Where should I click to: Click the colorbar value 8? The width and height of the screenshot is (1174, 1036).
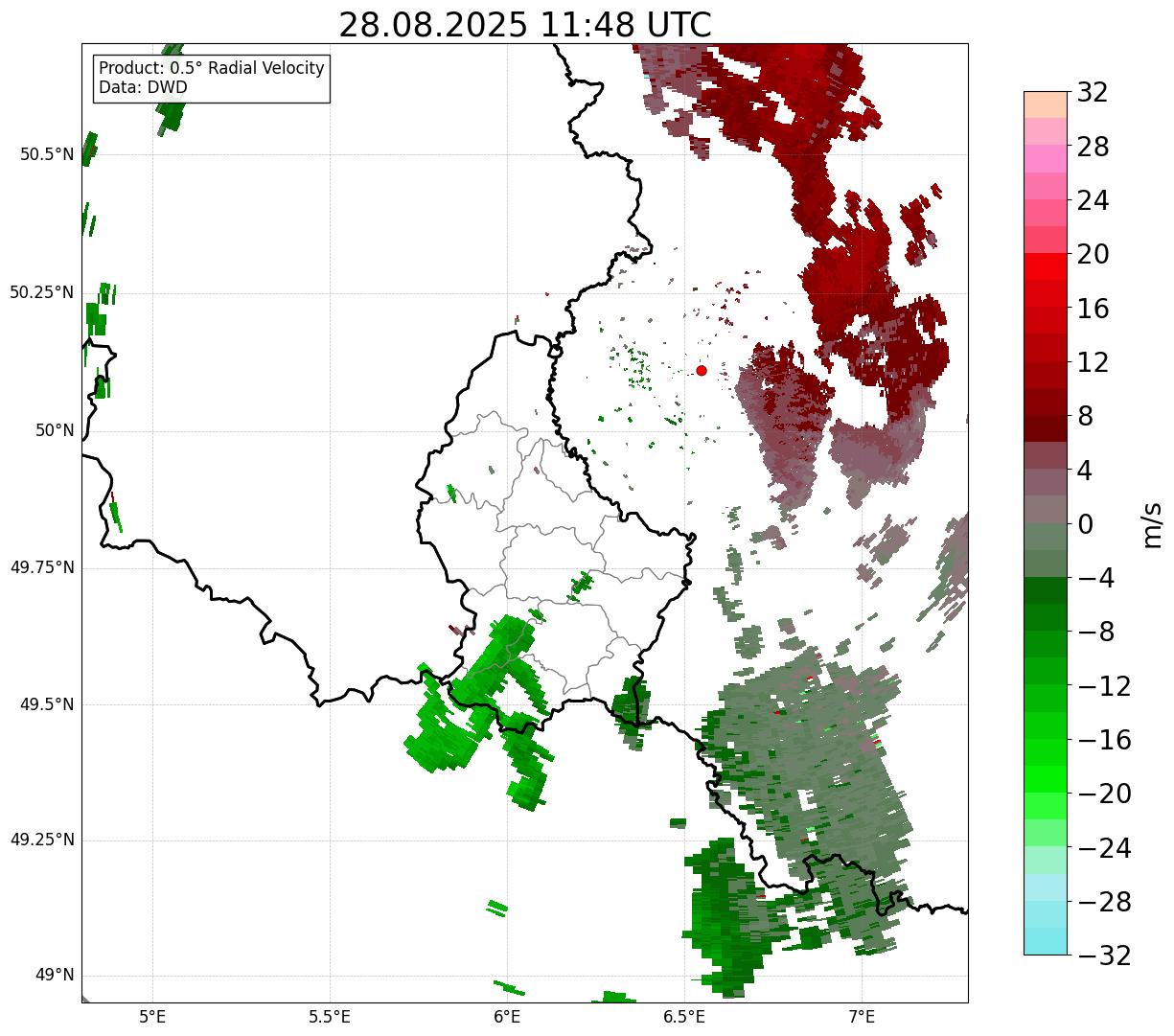click(x=1085, y=417)
